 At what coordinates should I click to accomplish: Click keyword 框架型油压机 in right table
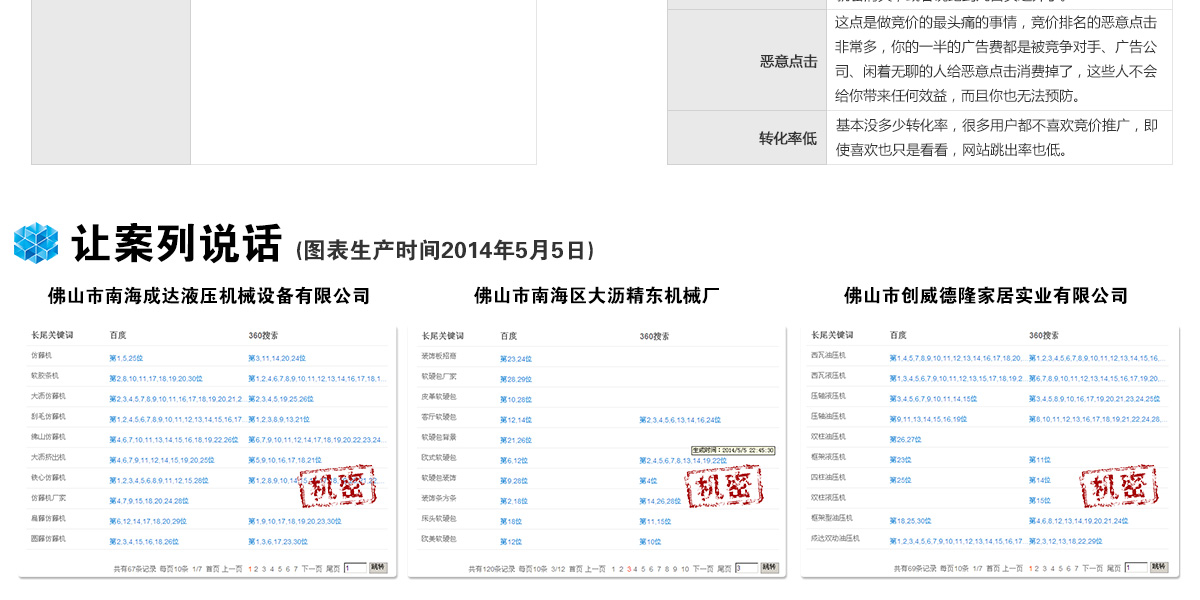[831, 518]
